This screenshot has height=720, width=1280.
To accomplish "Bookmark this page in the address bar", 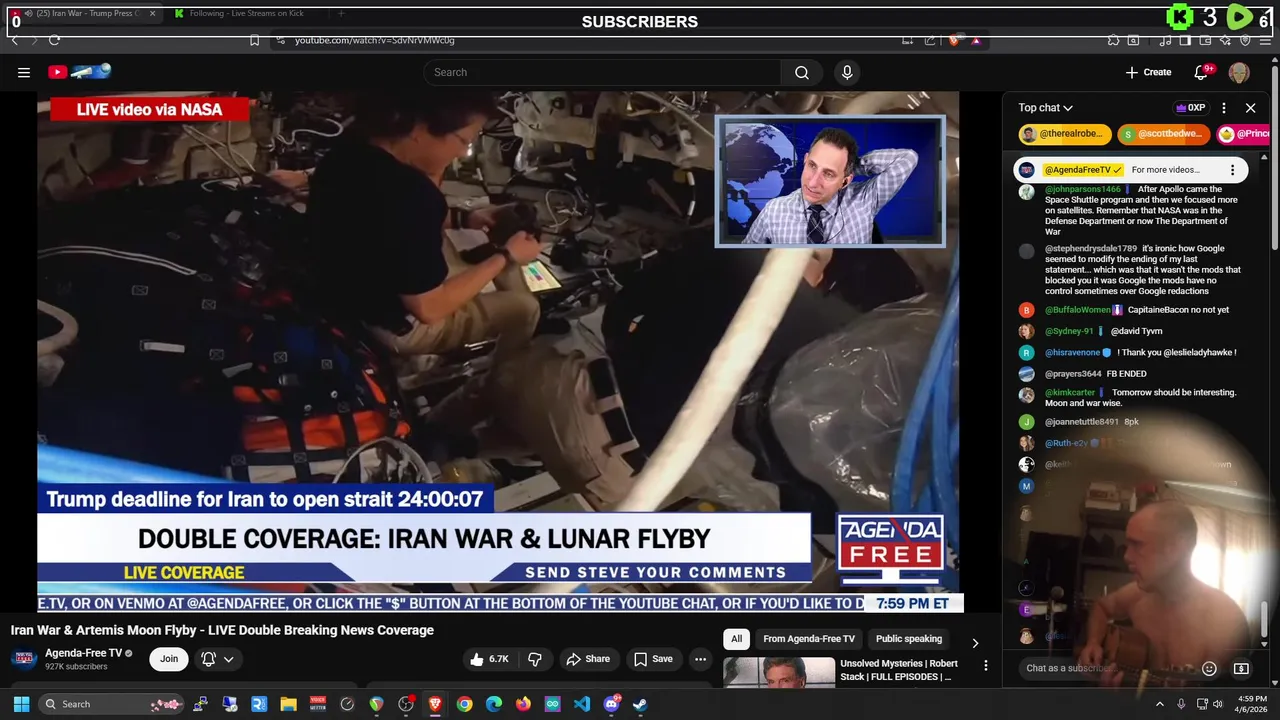I will pyautogui.click(x=254, y=40).
